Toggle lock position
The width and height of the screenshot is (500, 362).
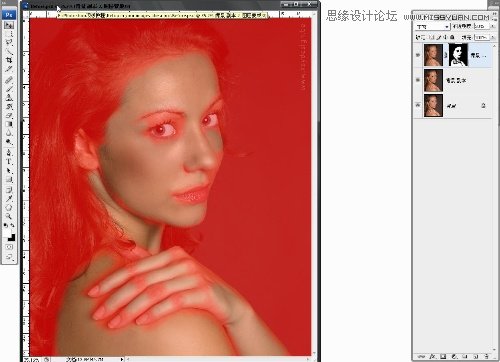tap(446, 37)
